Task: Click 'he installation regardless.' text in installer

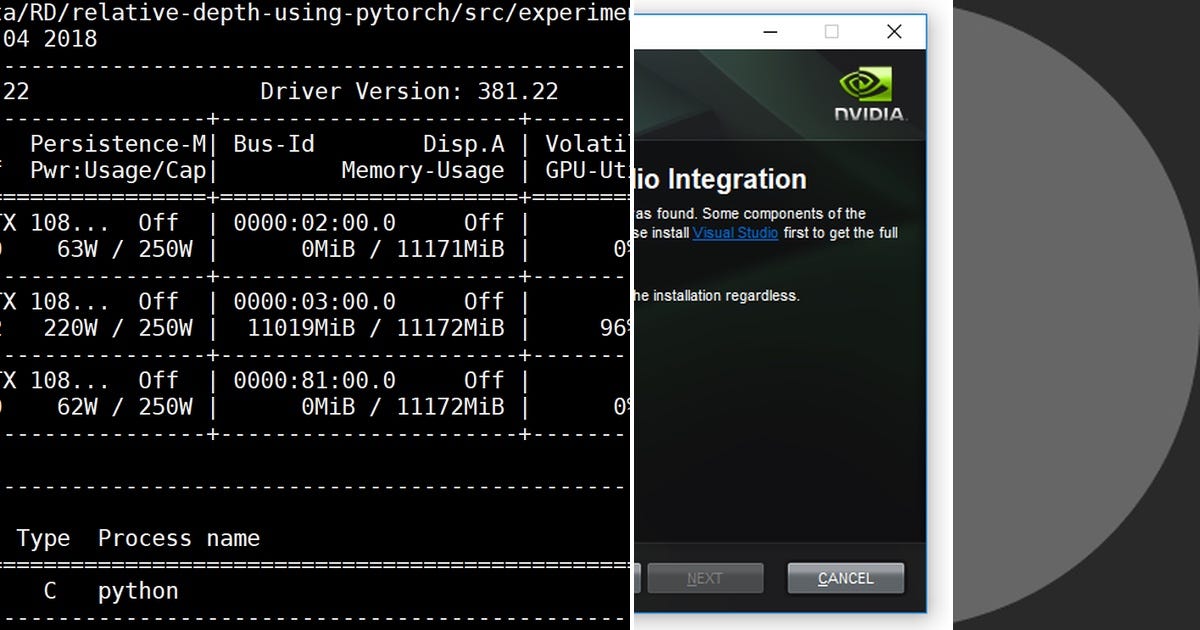Action: [x=717, y=296]
